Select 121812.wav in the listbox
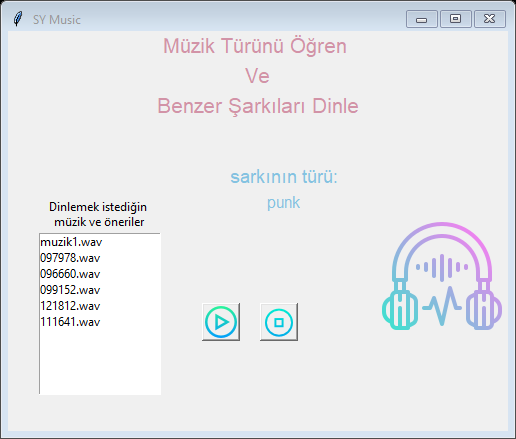Screen dimensions: 516x439 (x=100, y=306)
